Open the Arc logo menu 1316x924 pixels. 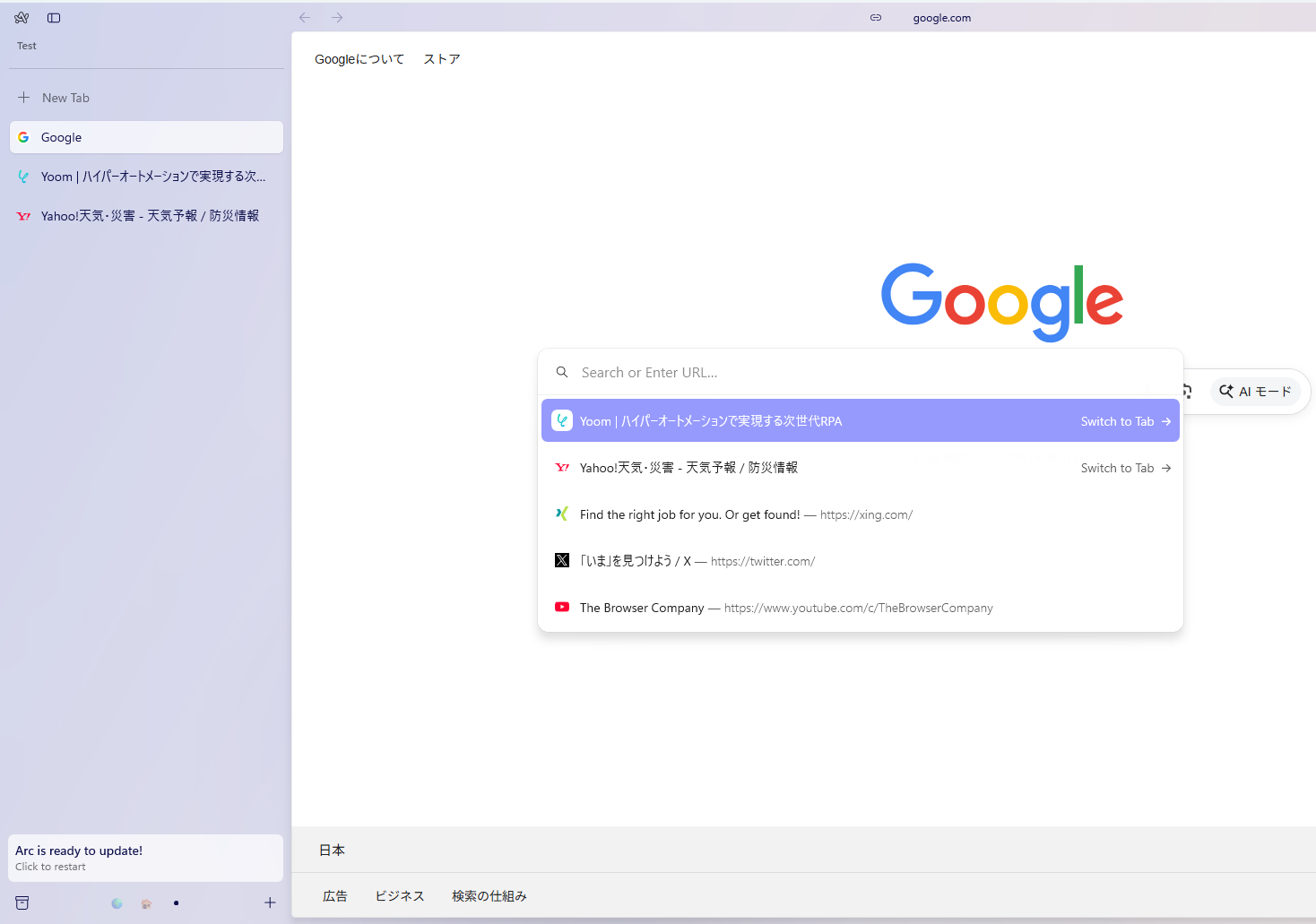pyautogui.click(x=22, y=18)
